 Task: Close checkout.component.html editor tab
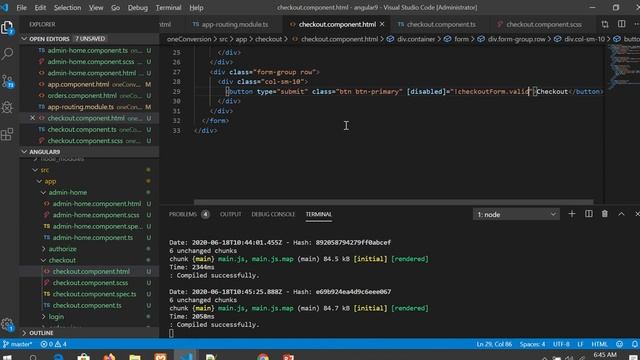(x=382, y=24)
